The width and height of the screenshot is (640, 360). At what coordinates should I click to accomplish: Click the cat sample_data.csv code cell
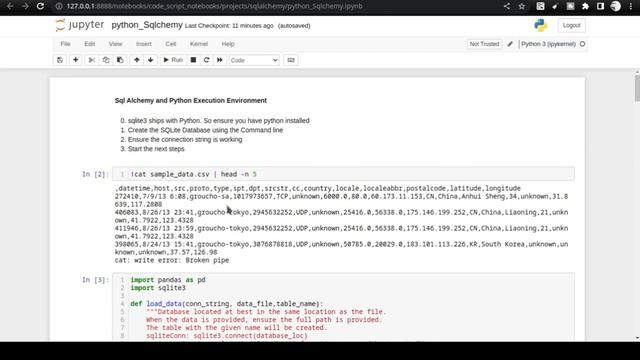[344, 174]
